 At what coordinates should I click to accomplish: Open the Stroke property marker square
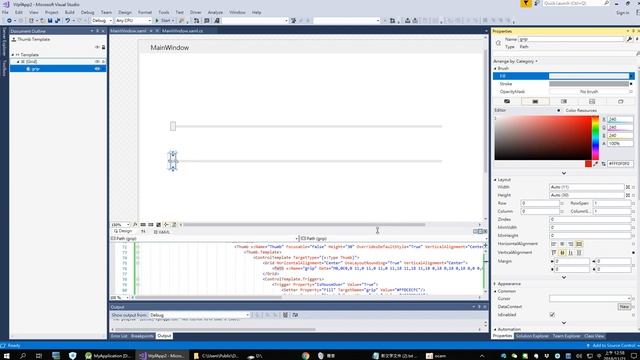point(631,84)
